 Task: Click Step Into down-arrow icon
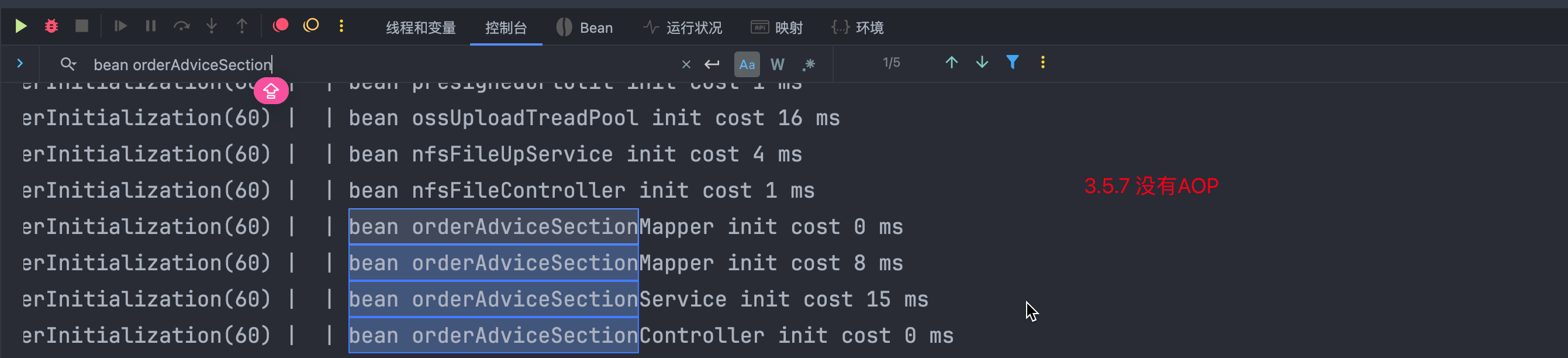211,26
